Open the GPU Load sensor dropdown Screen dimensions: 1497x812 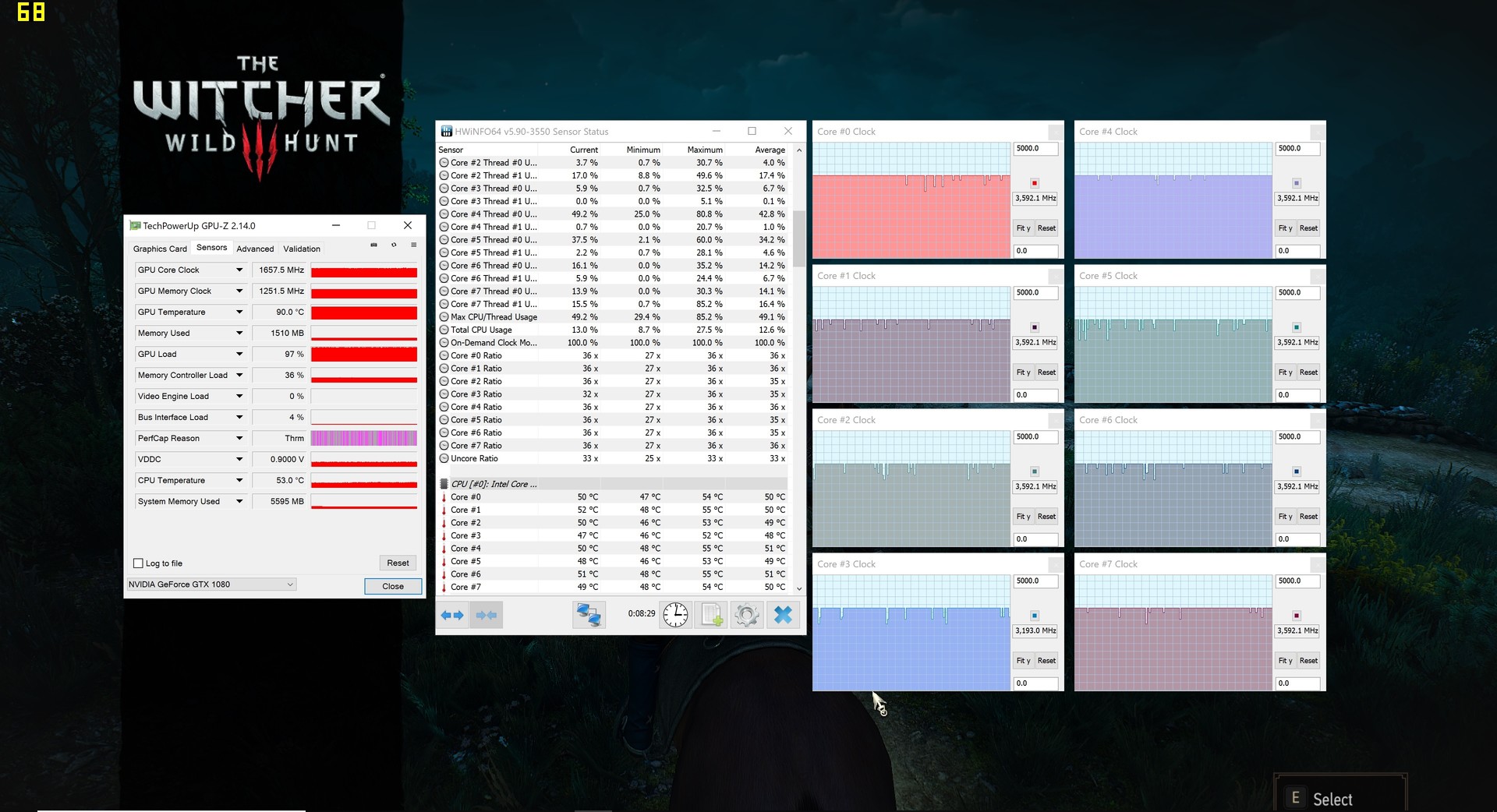click(x=239, y=354)
